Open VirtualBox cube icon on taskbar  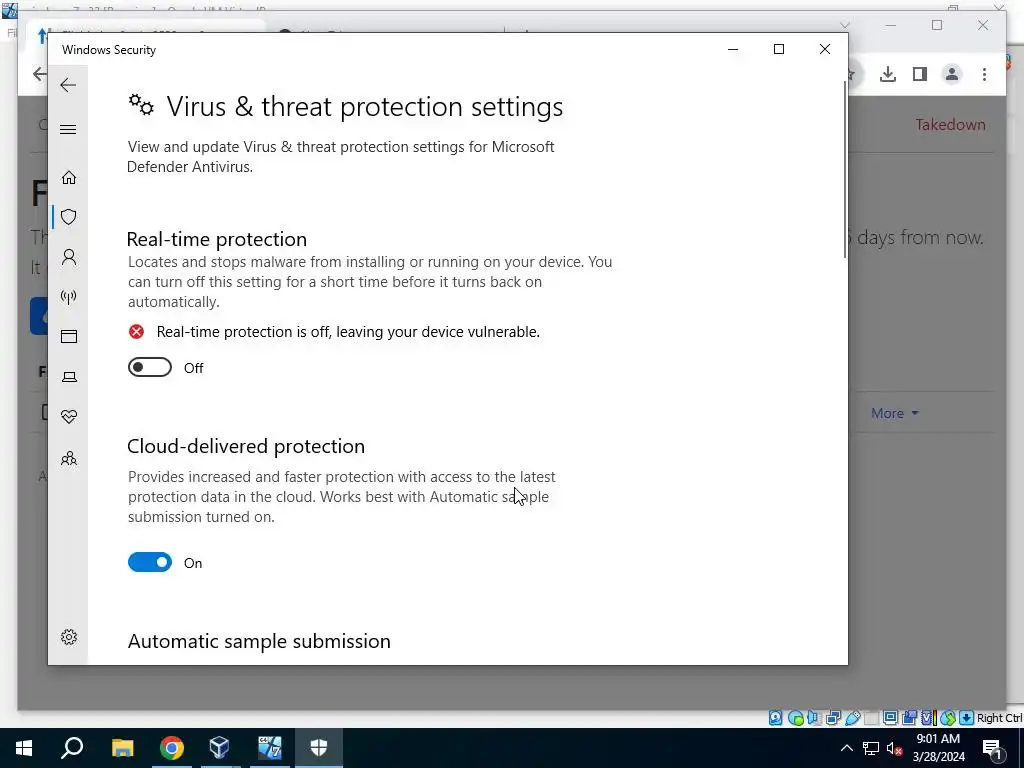tap(219, 748)
